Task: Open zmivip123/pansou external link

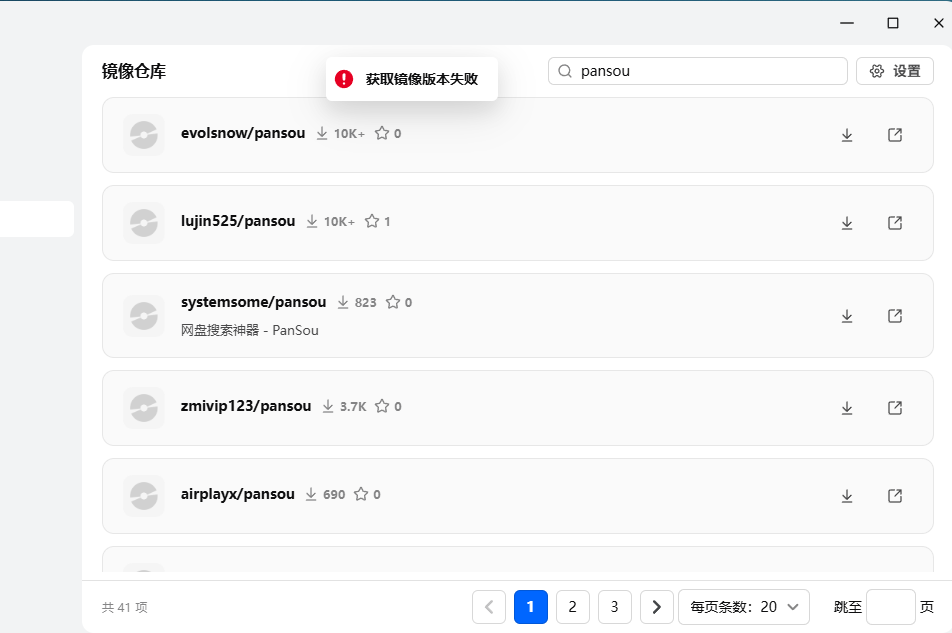Action: pos(895,407)
